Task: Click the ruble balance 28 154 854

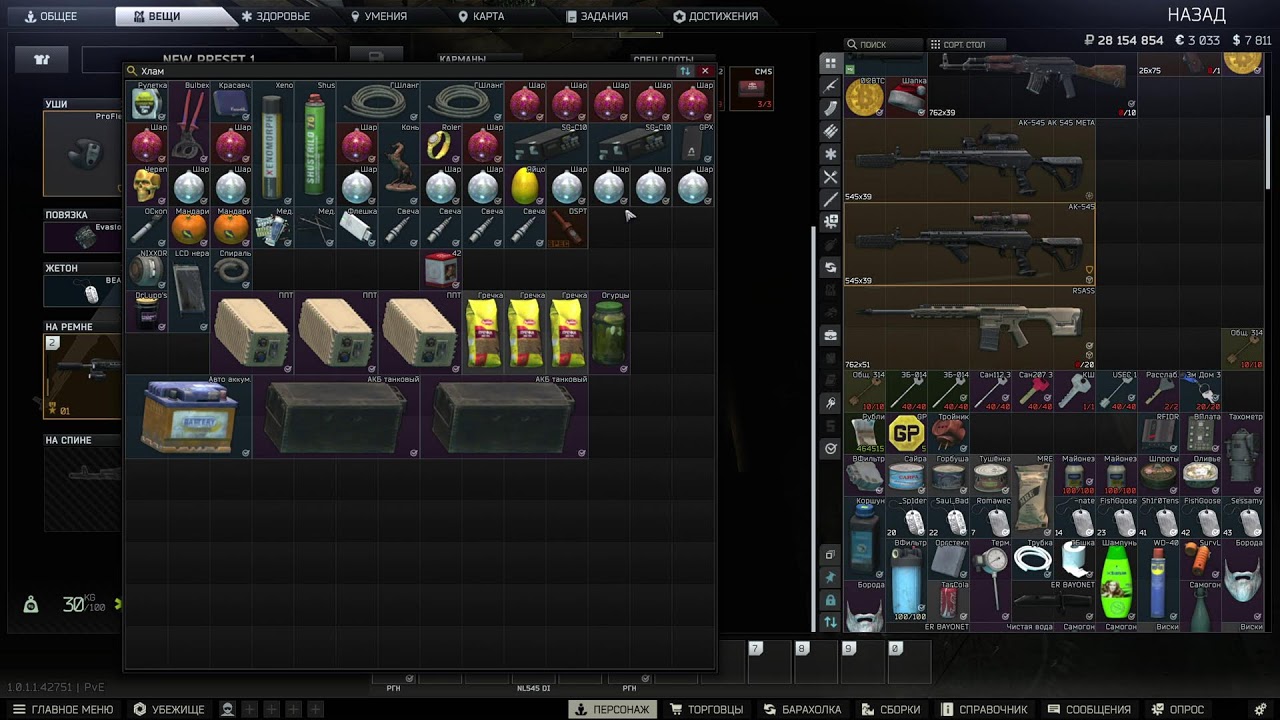Action: pyautogui.click(x=1124, y=41)
